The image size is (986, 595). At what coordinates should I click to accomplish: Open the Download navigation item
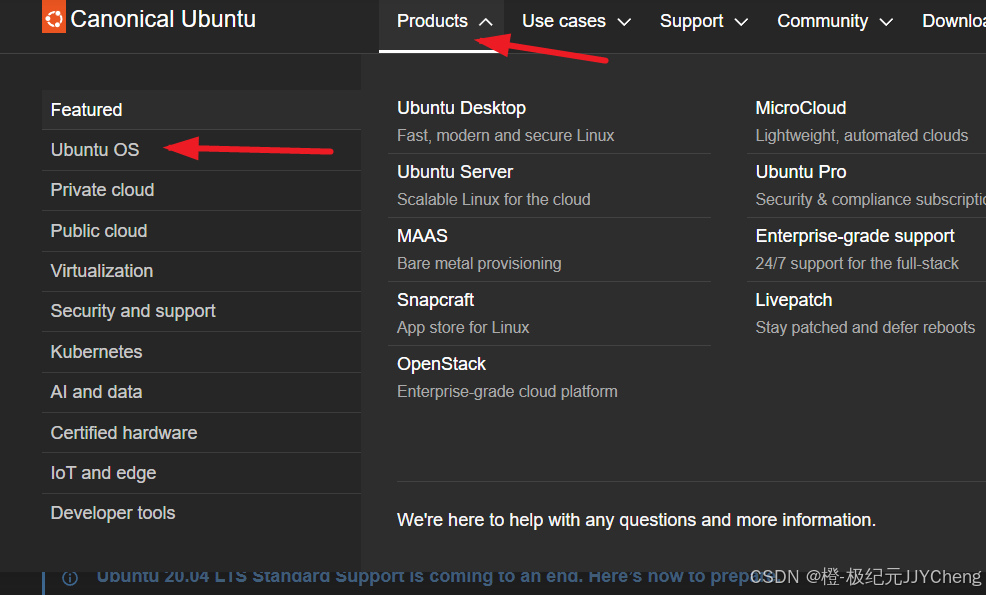pos(953,22)
